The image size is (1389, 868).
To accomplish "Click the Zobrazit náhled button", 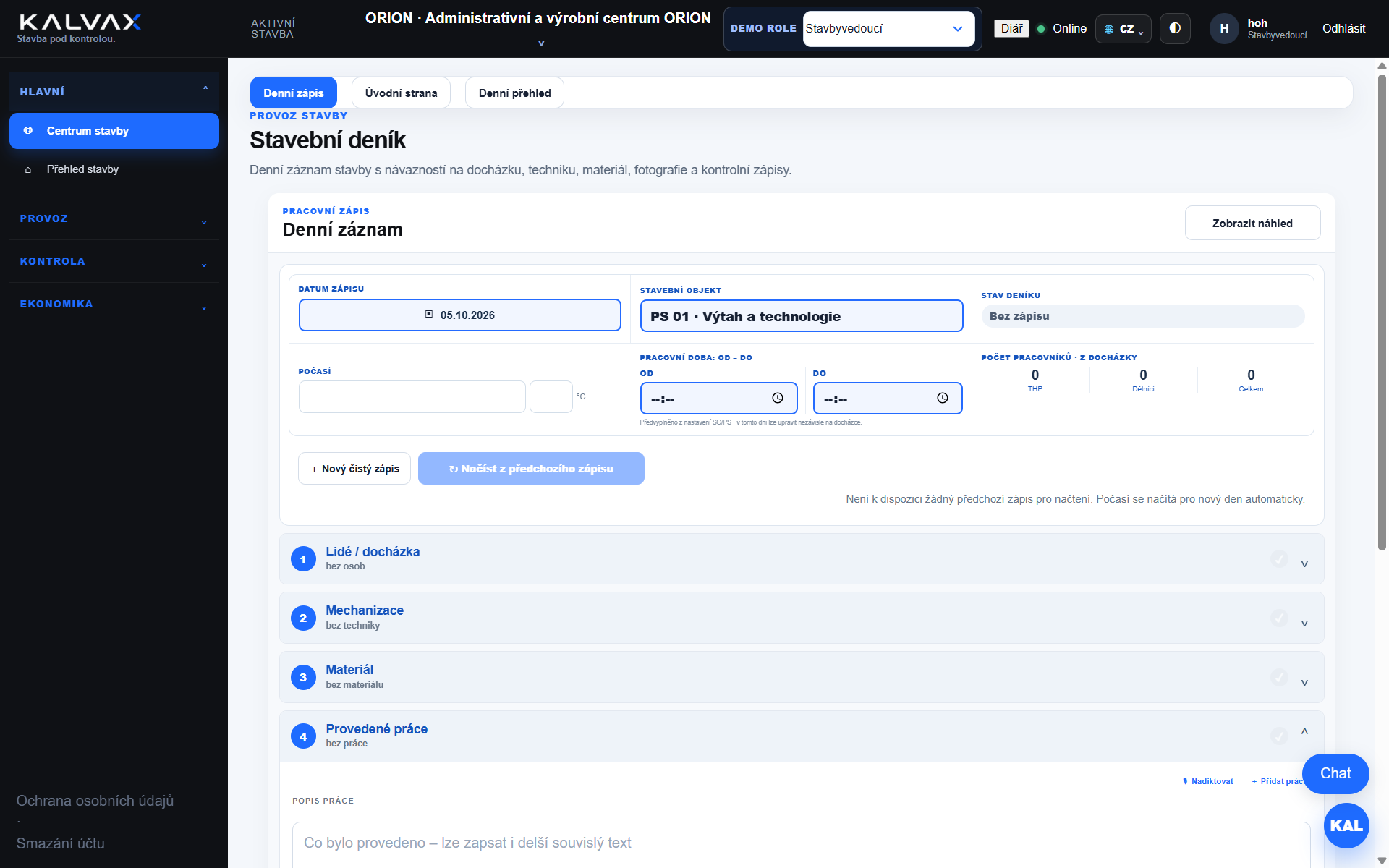I will click(x=1252, y=223).
